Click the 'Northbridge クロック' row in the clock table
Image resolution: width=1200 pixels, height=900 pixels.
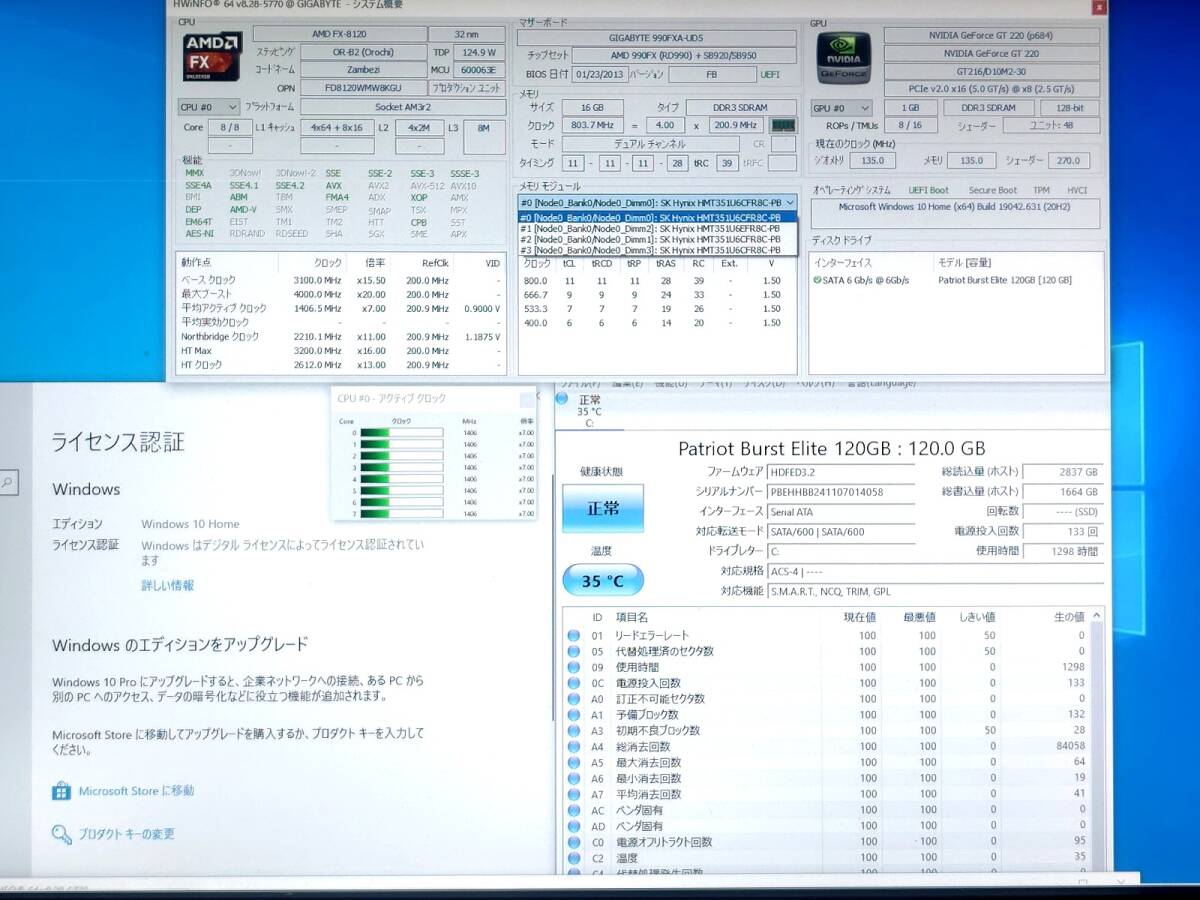pos(343,337)
